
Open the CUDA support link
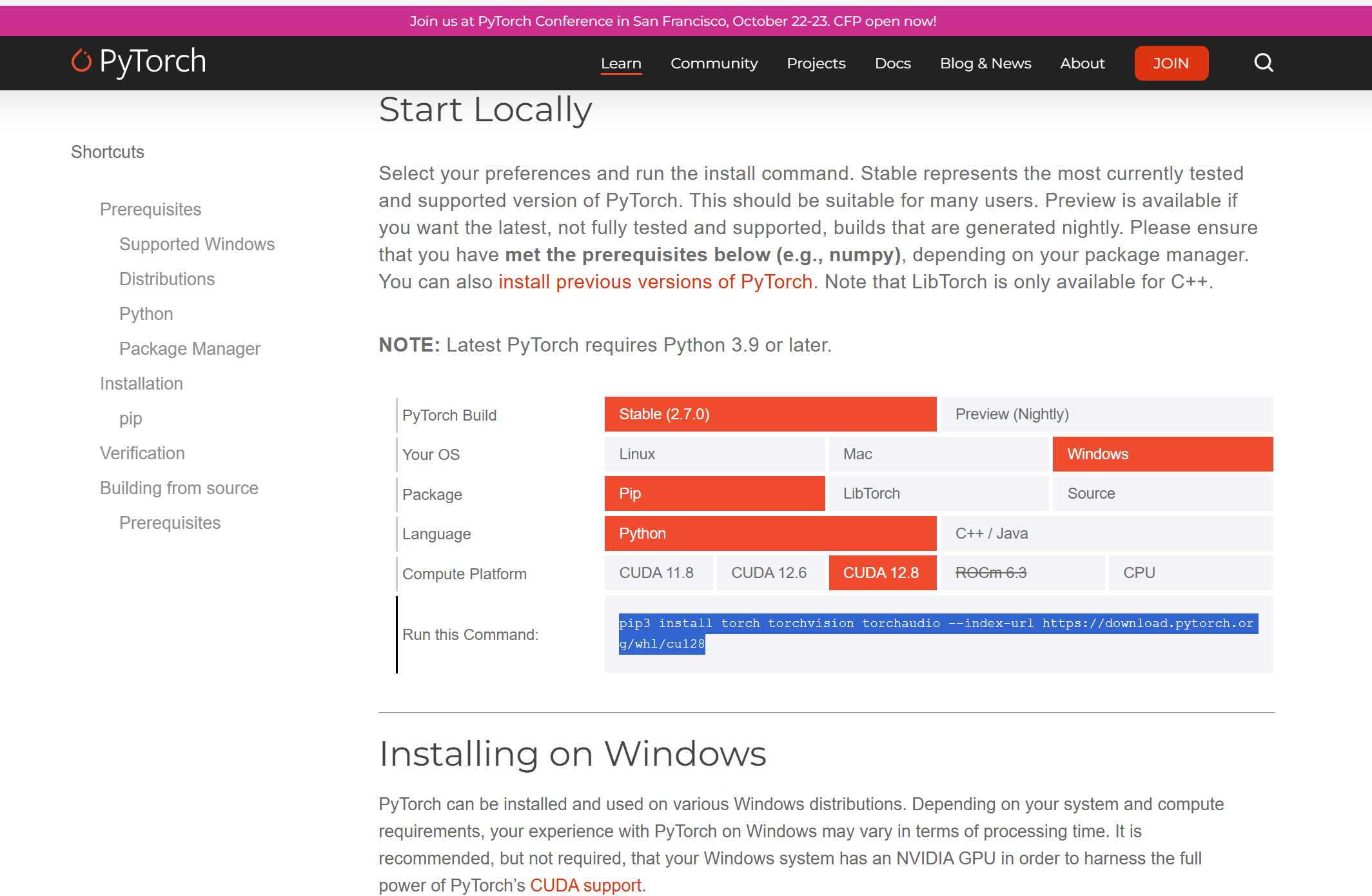[x=585, y=885]
